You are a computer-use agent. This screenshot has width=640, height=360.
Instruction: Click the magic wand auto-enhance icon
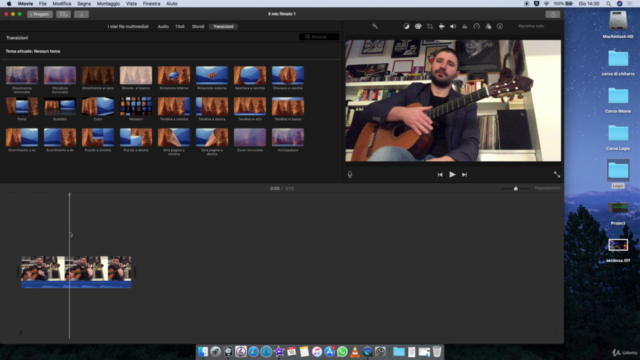(x=375, y=26)
